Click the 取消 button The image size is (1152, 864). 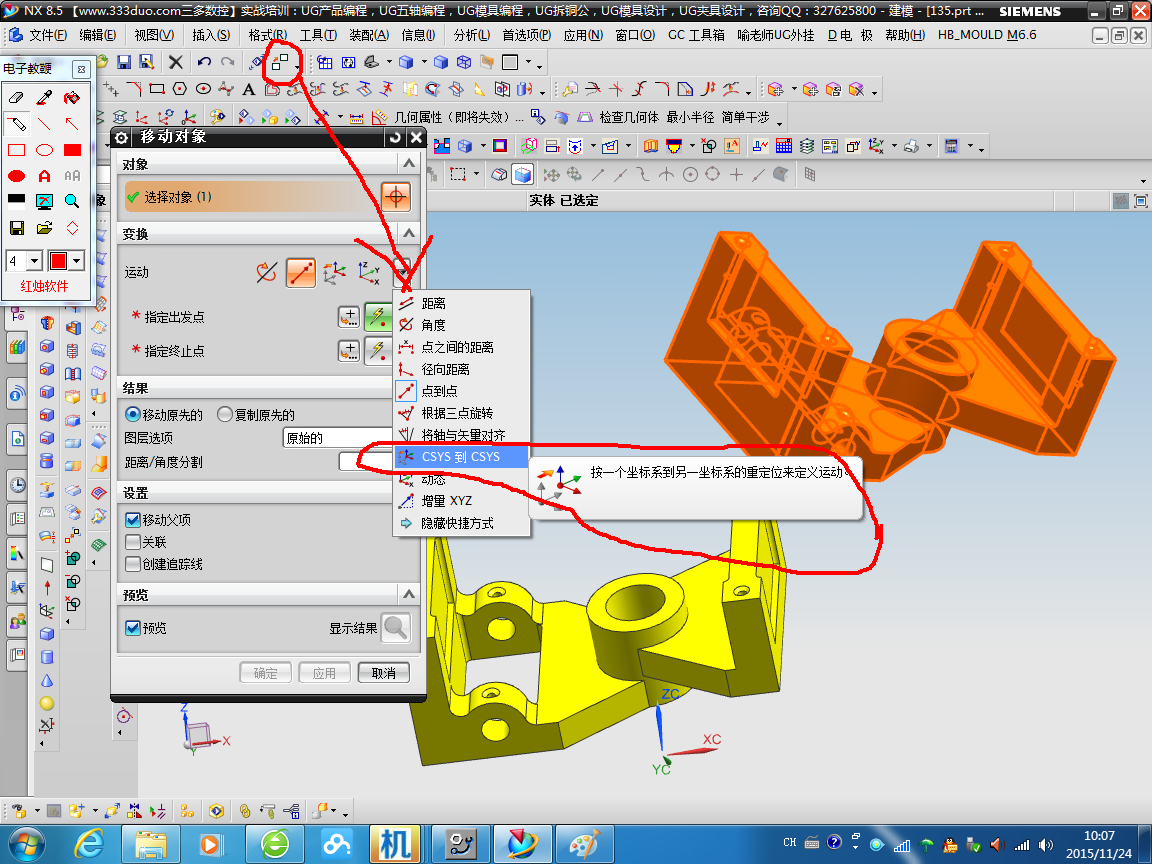pos(384,673)
